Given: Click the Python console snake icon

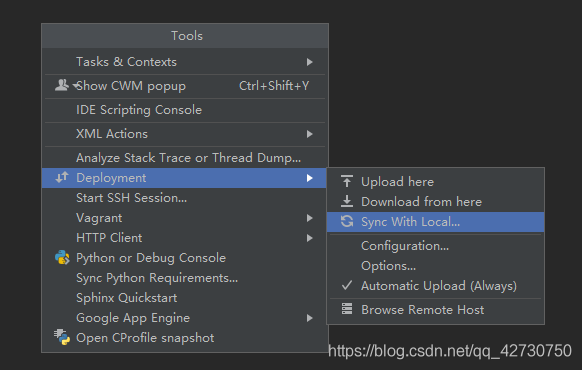Looking at the screenshot, I should 62,258.
